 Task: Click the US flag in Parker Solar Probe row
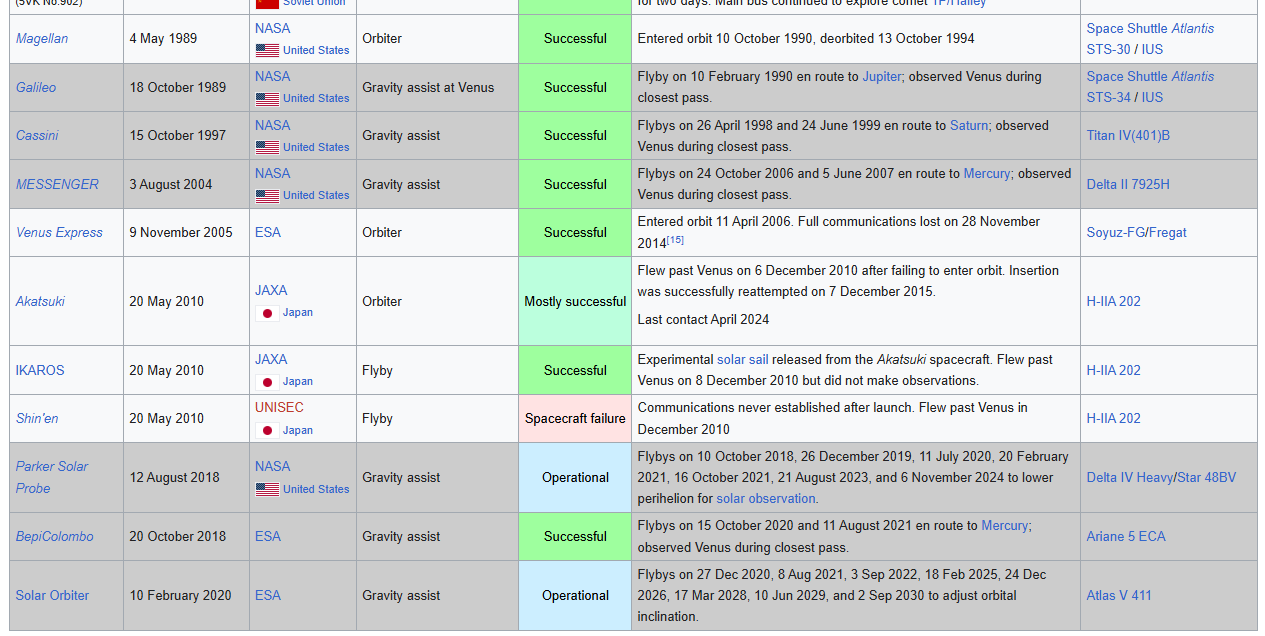(267, 489)
